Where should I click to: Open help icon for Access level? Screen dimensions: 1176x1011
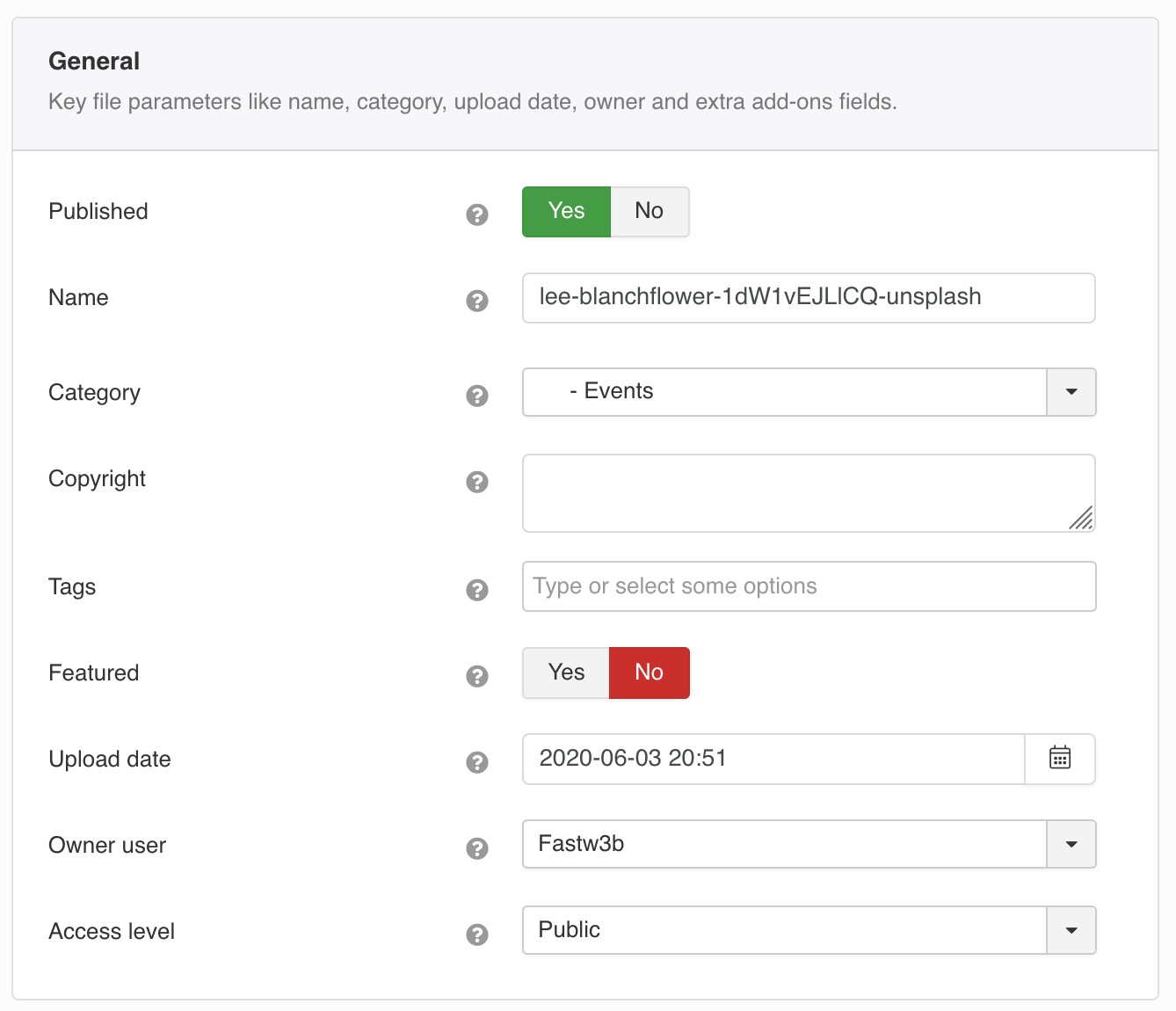tap(477, 935)
